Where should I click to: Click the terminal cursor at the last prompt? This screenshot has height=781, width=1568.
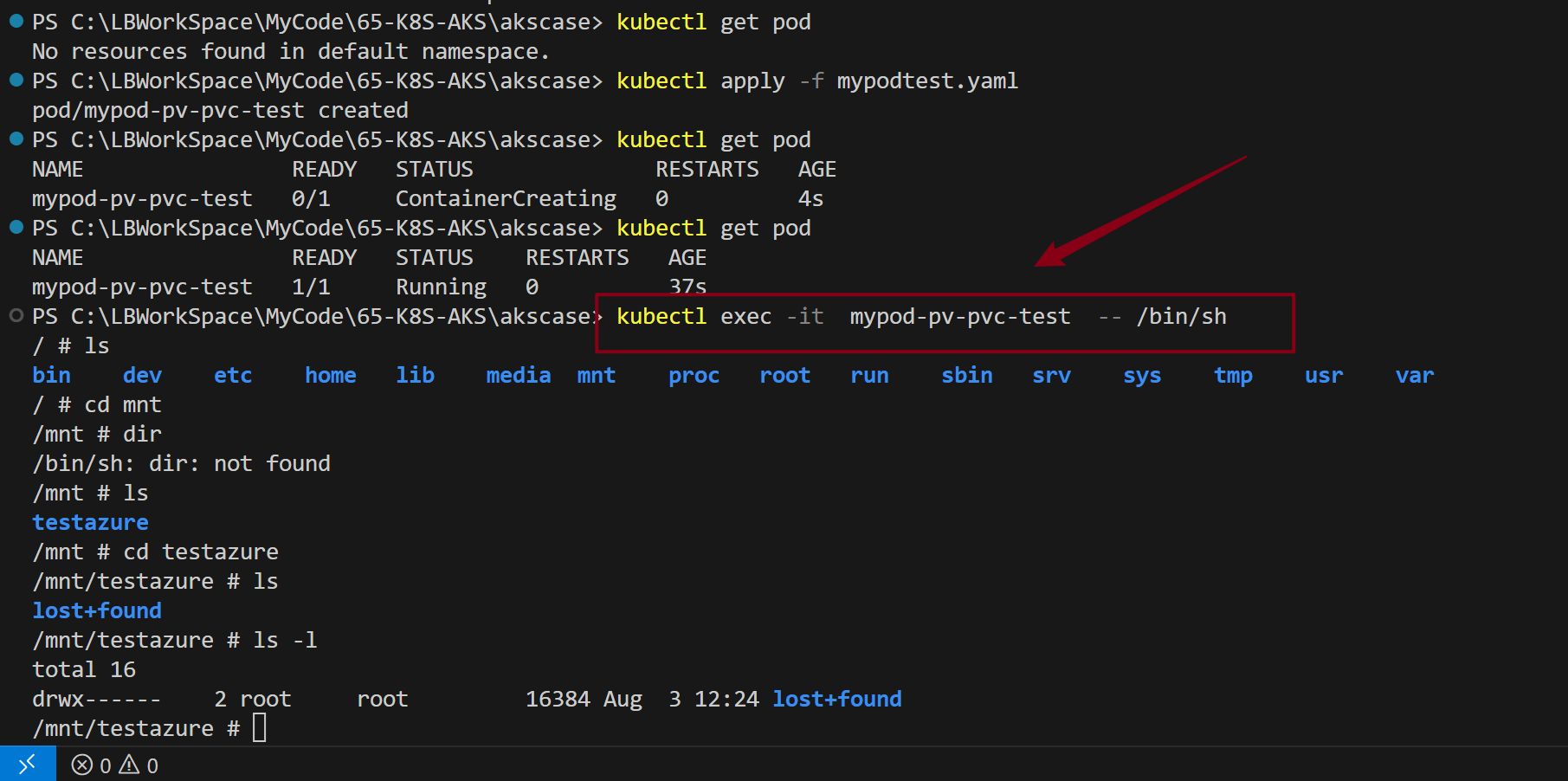click(x=260, y=727)
